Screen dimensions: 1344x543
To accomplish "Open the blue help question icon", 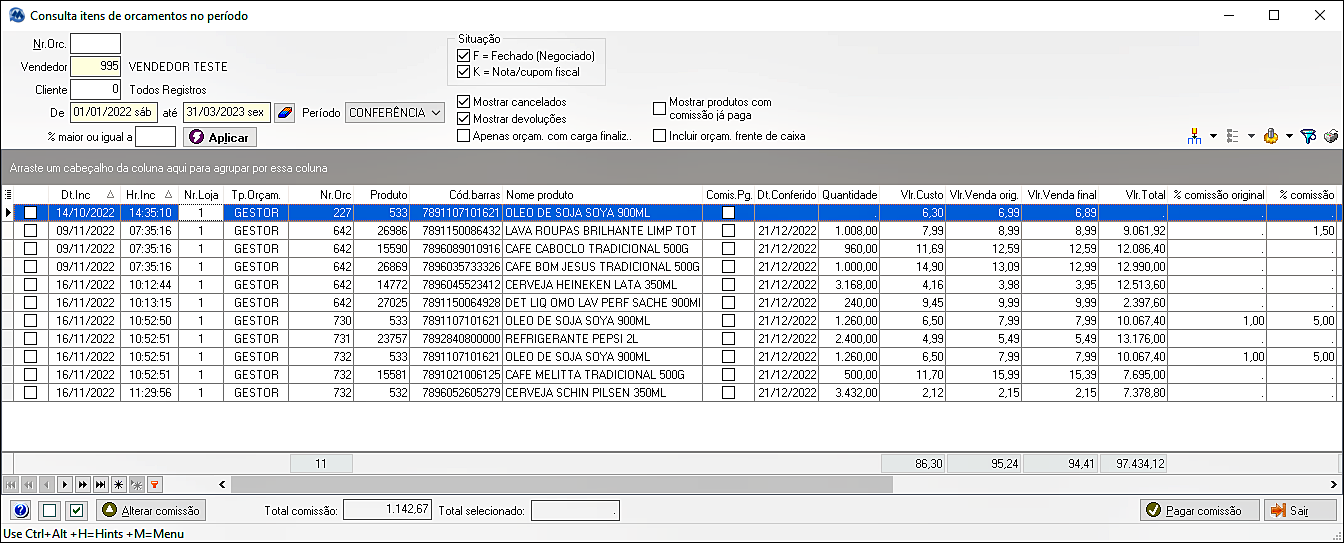I will [21, 510].
